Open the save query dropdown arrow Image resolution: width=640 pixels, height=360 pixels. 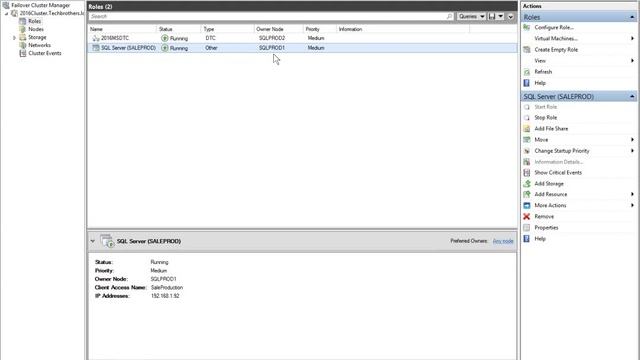(500, 16)
